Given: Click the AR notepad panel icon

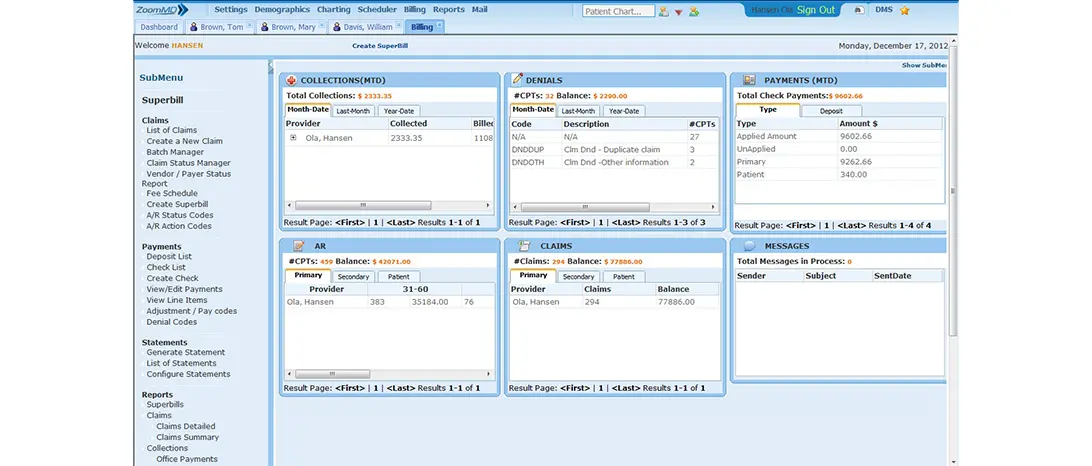Looking at the screenshot, I should click(299, 246).
